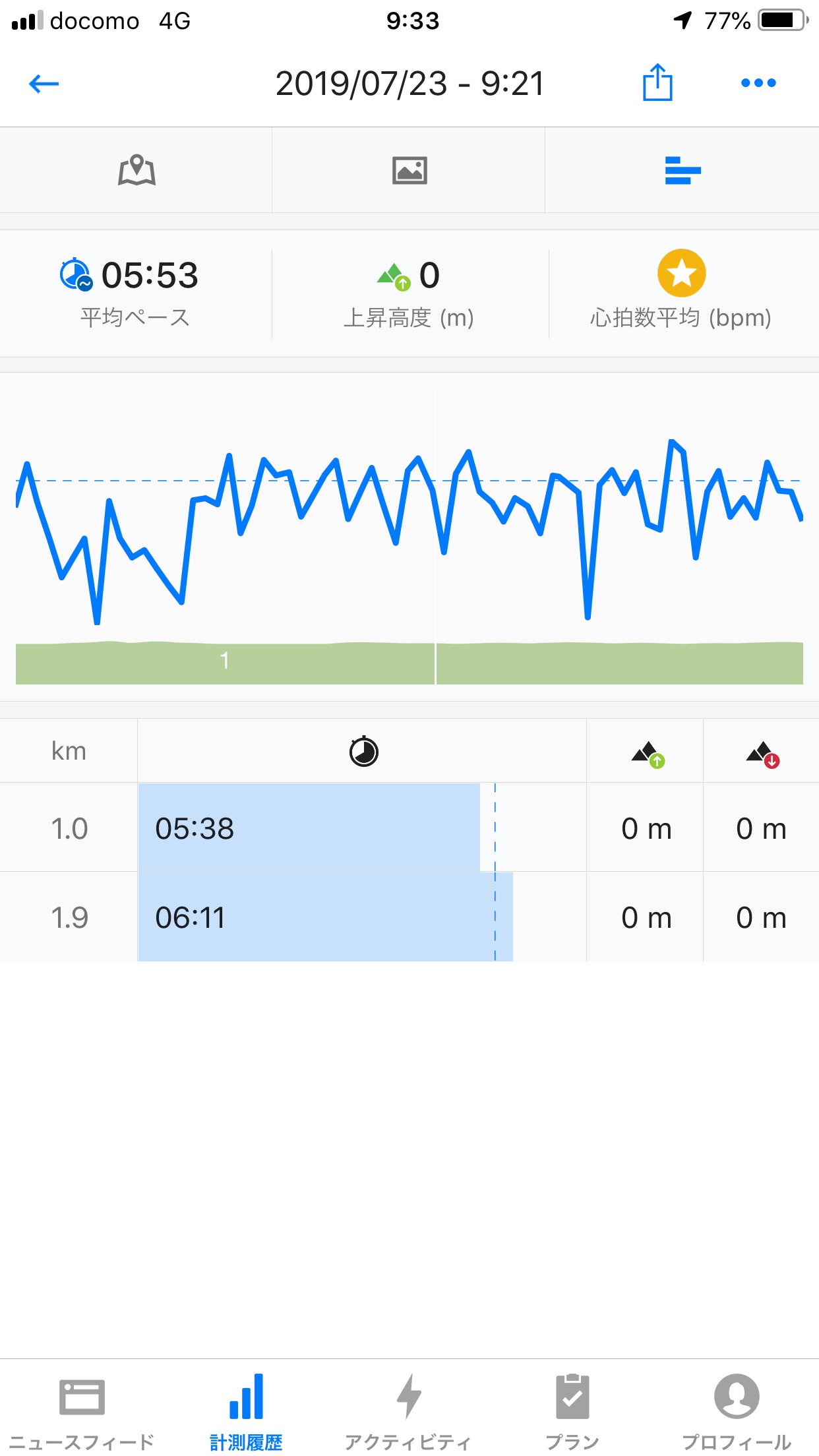Tap the elevation gain 0 stat
The height and width of the screenshot is (1456, 819).
click(409, 290)
